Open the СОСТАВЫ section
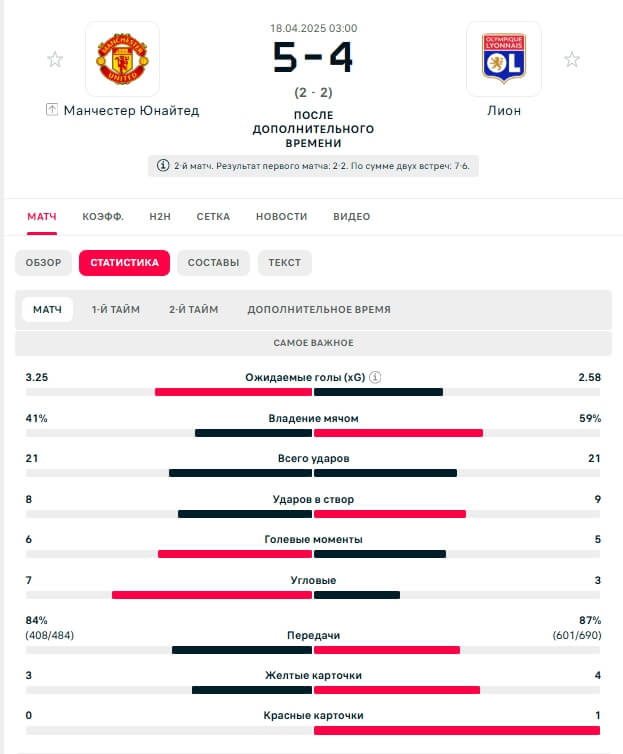The image size is (623, 754). pos(213,263)
